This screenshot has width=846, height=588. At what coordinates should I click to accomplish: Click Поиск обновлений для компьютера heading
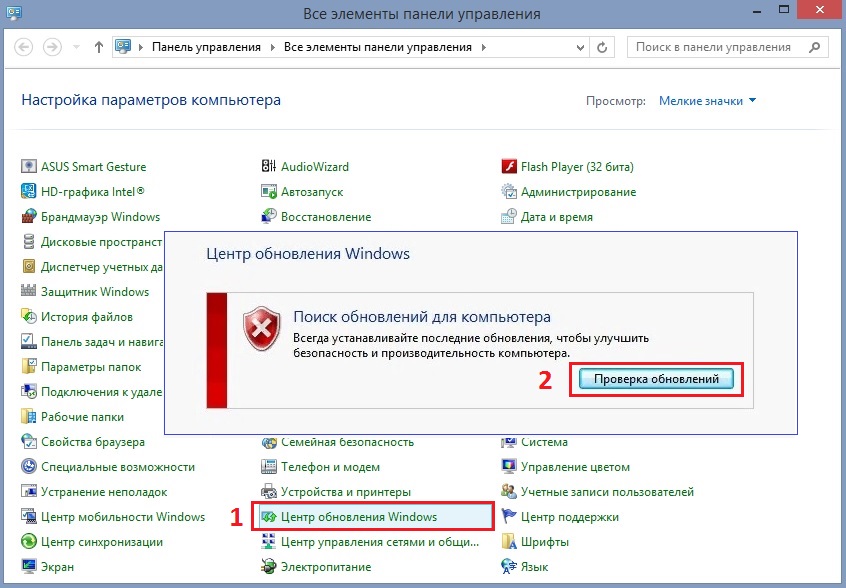(422, 317)
